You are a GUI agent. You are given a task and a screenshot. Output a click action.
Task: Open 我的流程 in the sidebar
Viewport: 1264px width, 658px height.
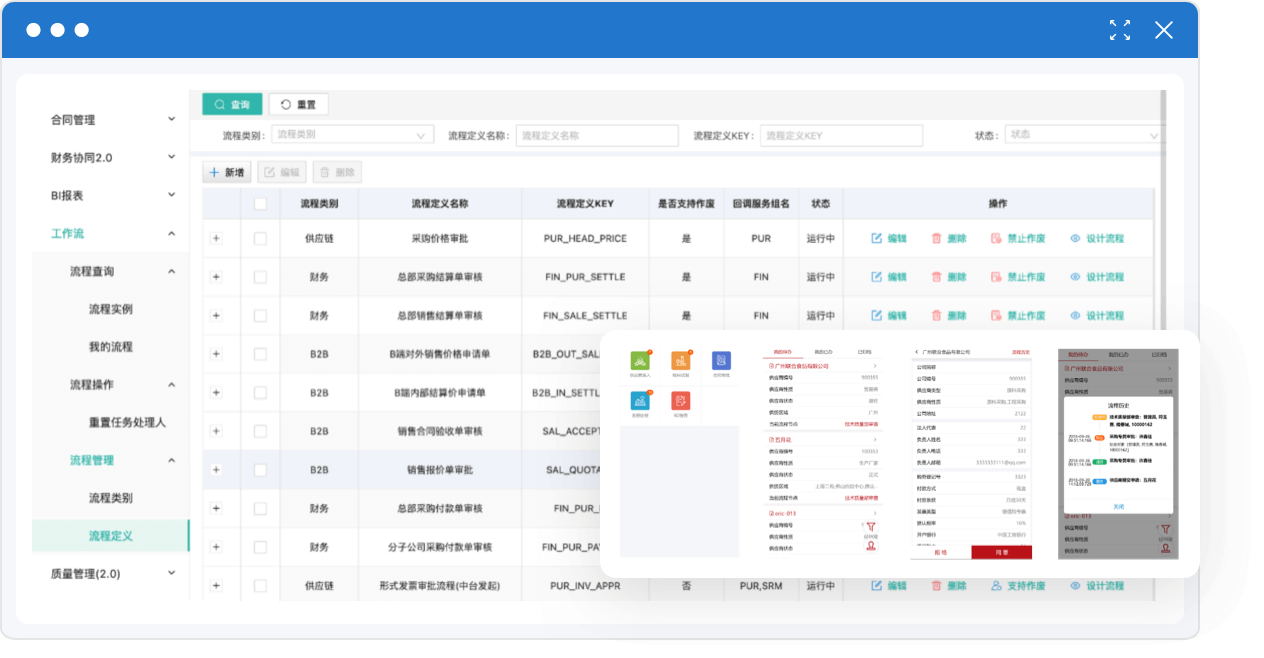click(x=110, y=347)
